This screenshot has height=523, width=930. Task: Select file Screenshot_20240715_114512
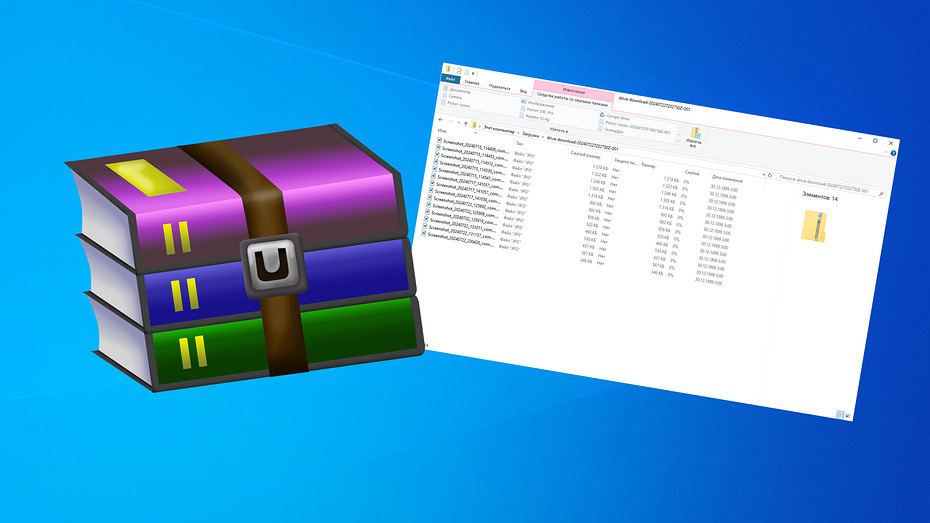click(473, 161)
